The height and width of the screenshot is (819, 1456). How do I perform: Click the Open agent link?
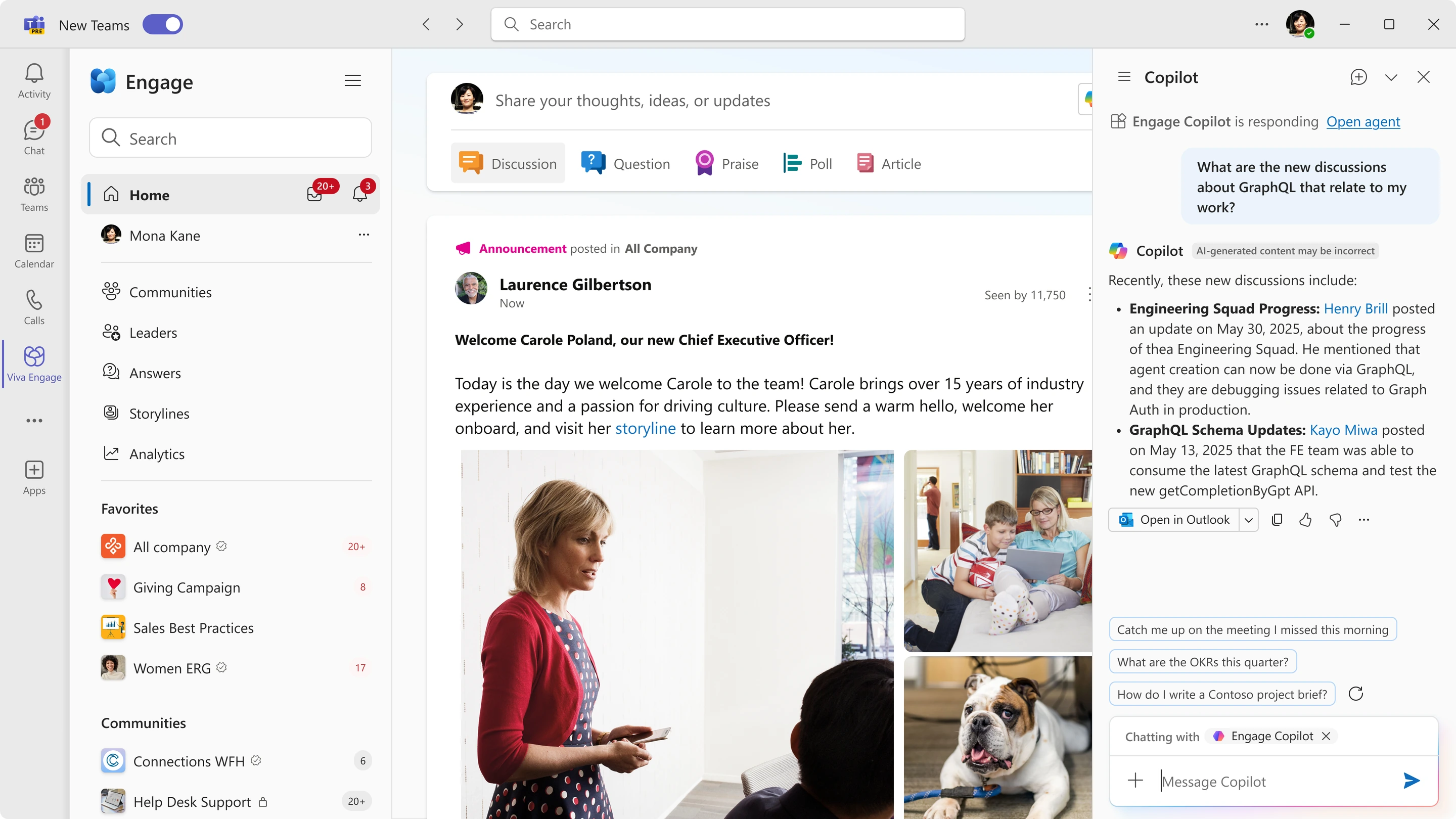click(1363, 121)
